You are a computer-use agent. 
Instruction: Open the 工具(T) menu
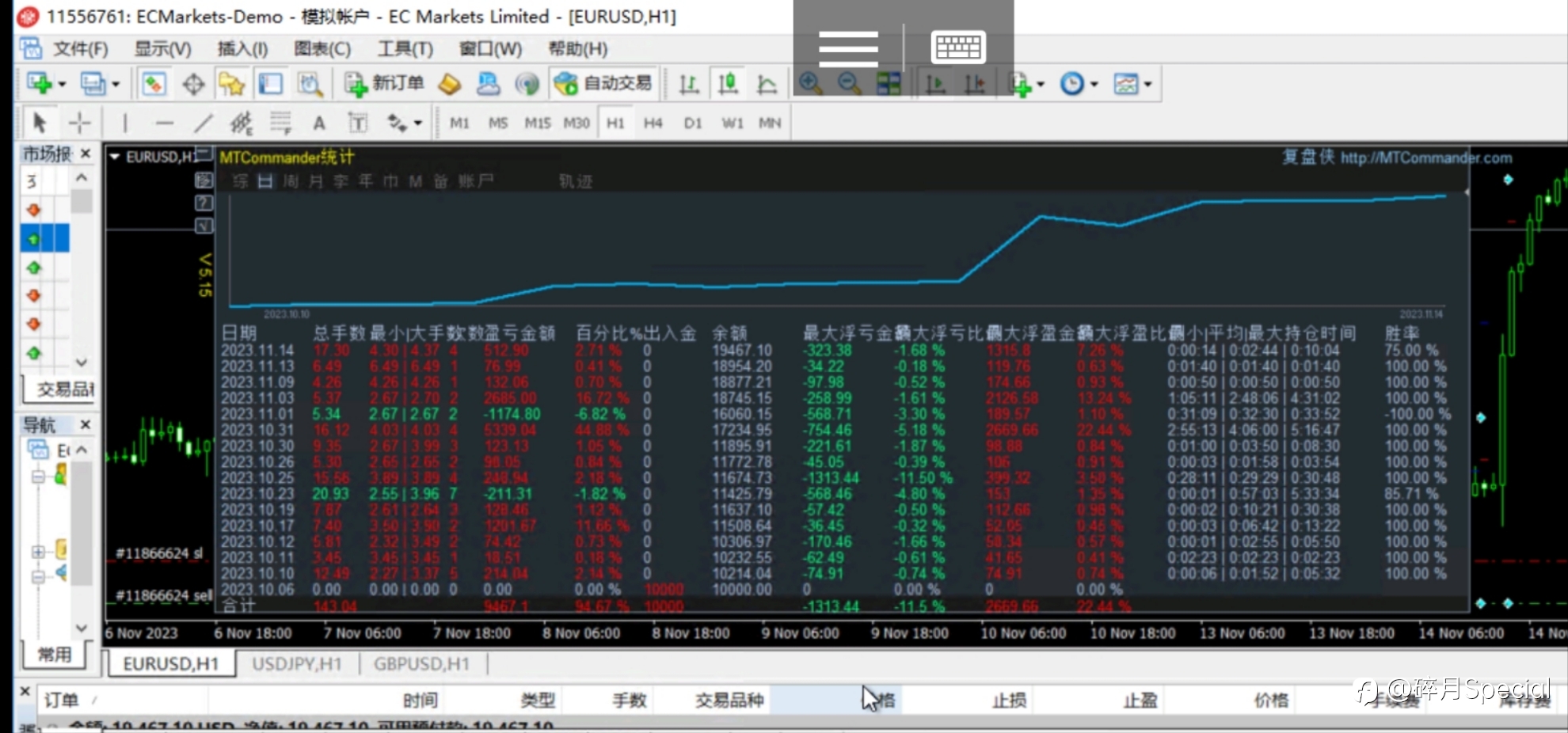click(x=405, y=49)
